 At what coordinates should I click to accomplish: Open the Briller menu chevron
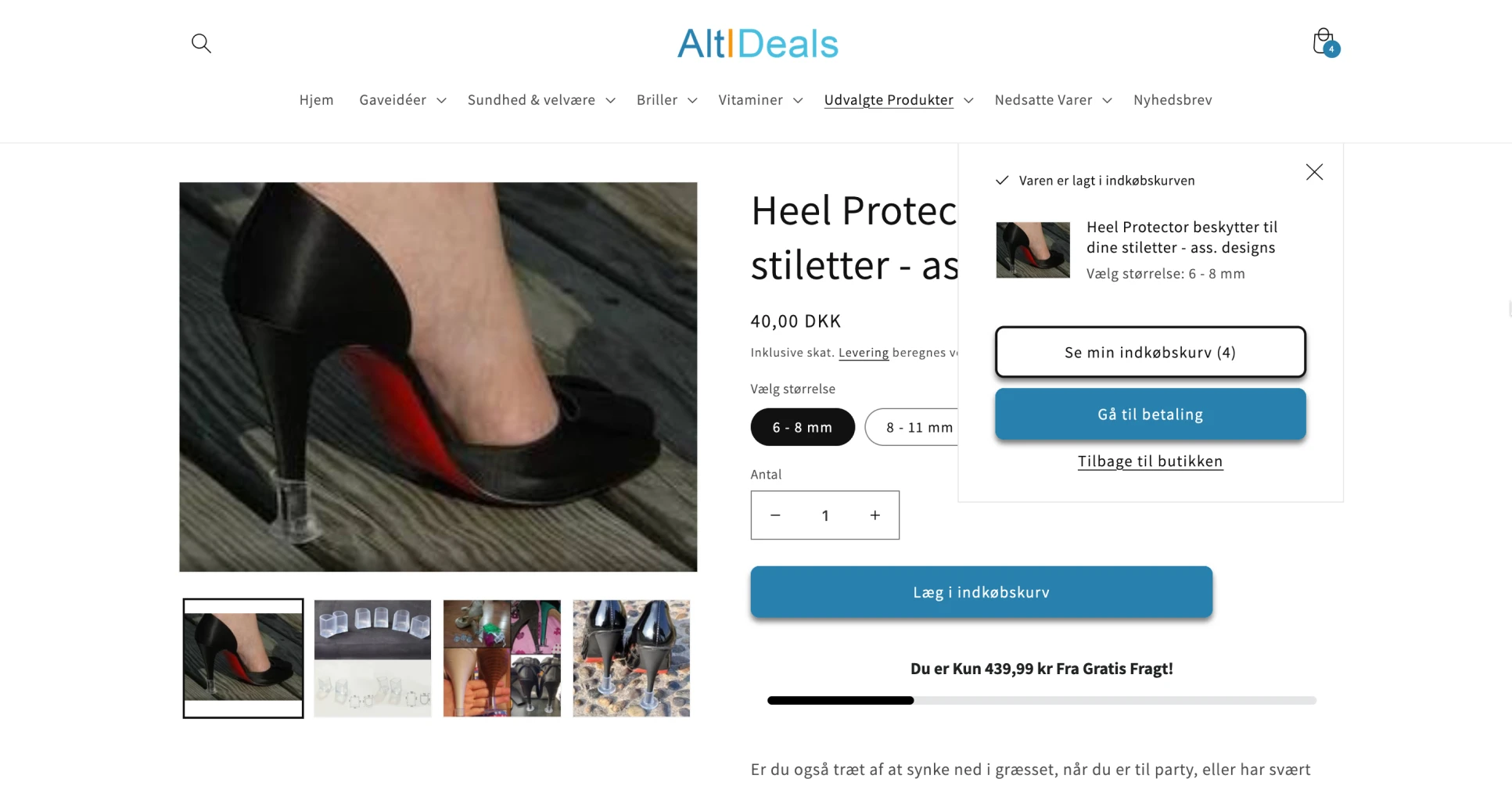[692, 100]
